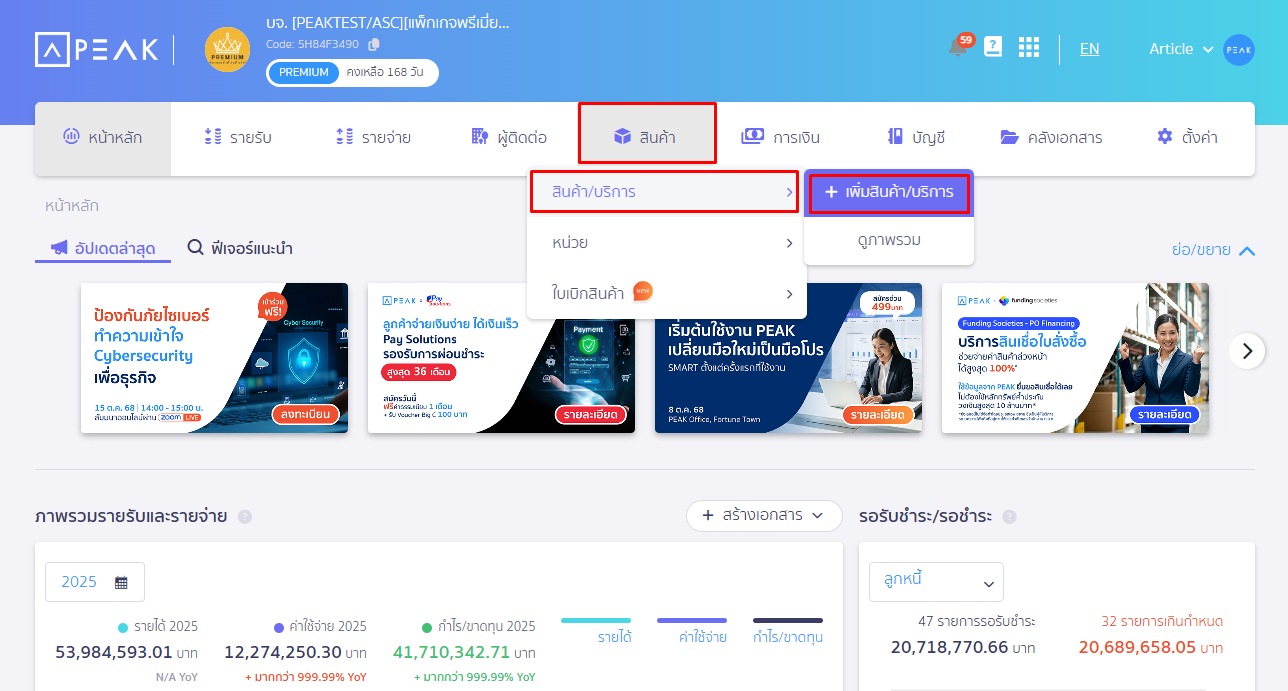Click help icon next to ภาพรวมรายรับและรายจ่าย
Viewport: 1288px width, 691px height.
(x=245, y=517)
